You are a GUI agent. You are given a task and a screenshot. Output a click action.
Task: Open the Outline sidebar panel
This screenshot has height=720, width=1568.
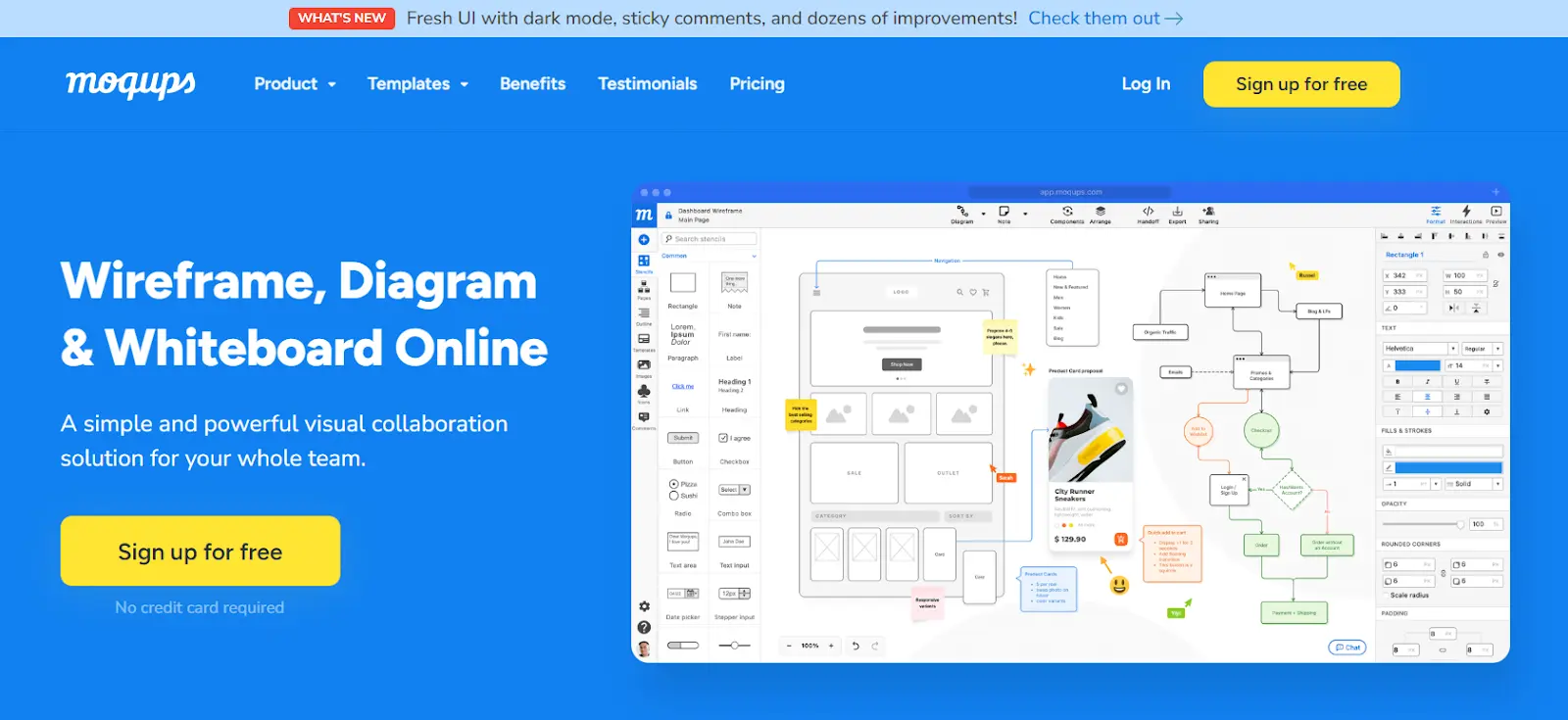[644, 315]
